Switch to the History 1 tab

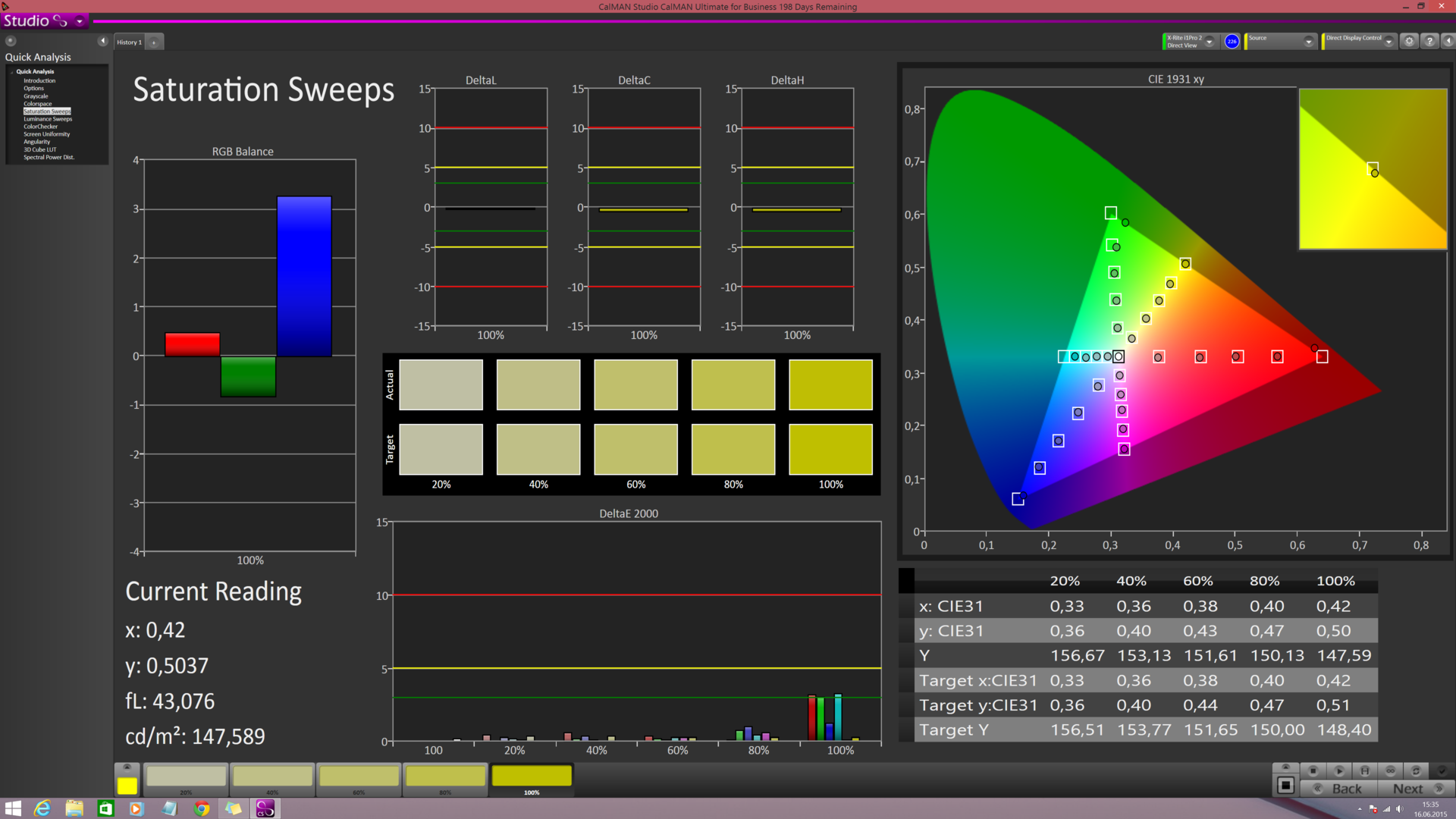coord(129,42)
